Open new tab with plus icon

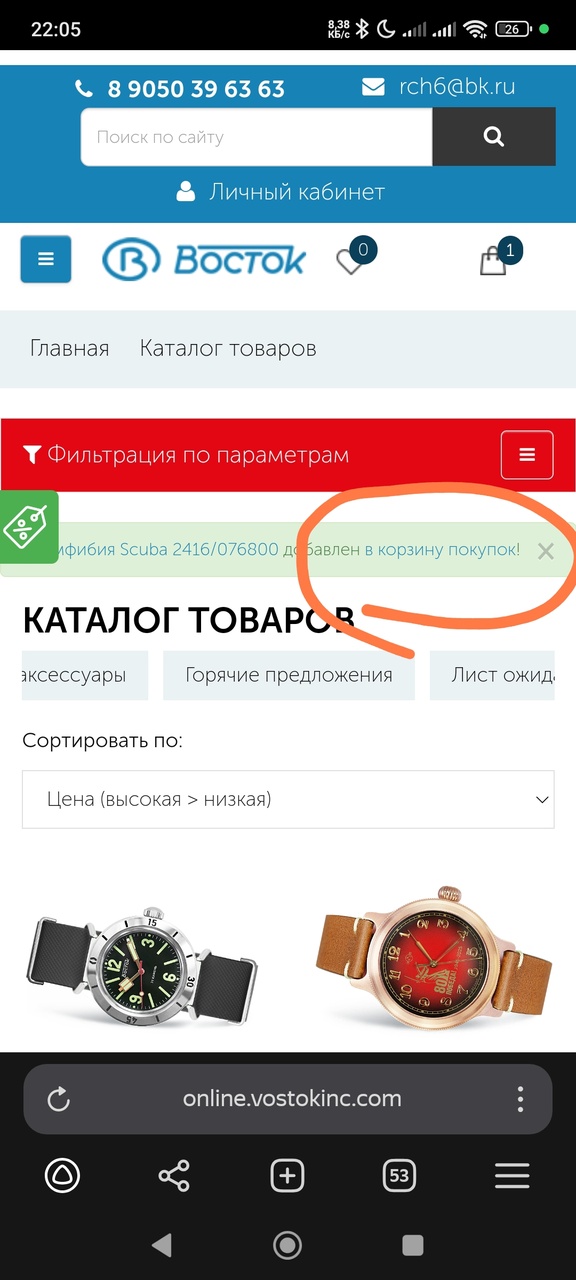pyautogui.click(x=288, y=1176)
